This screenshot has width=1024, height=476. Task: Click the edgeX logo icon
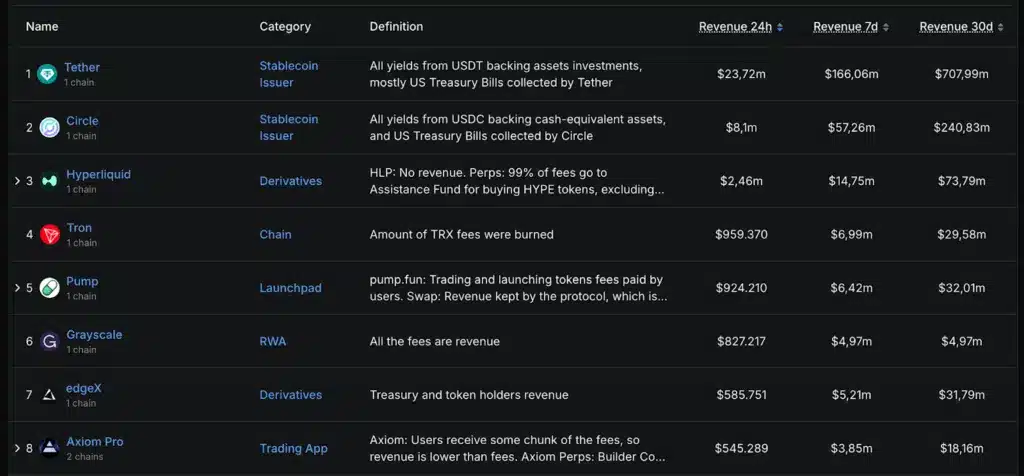pos(49,395)
